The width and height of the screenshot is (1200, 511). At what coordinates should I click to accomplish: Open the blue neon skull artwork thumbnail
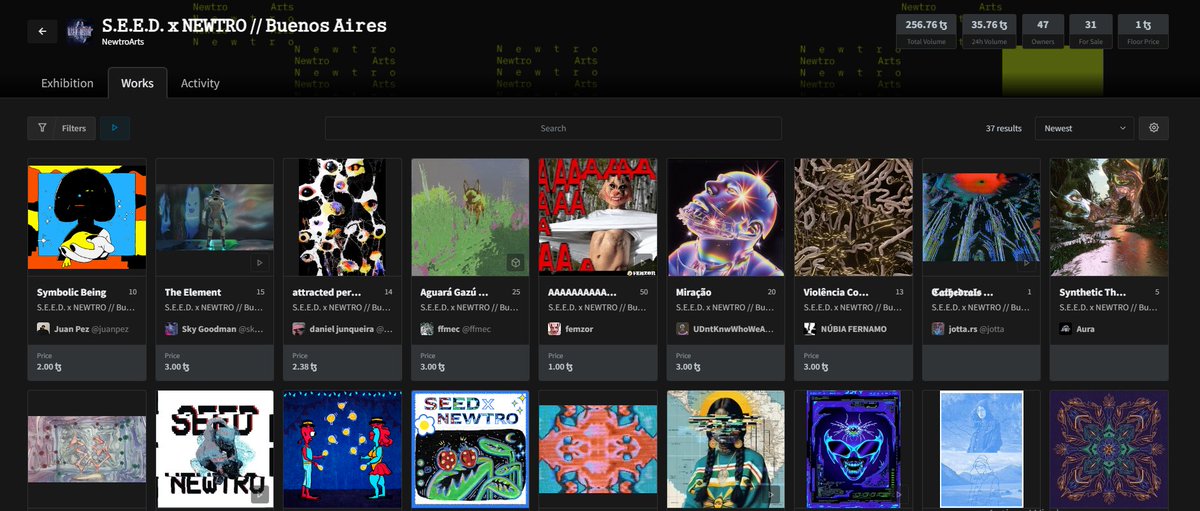pos(855,449)
